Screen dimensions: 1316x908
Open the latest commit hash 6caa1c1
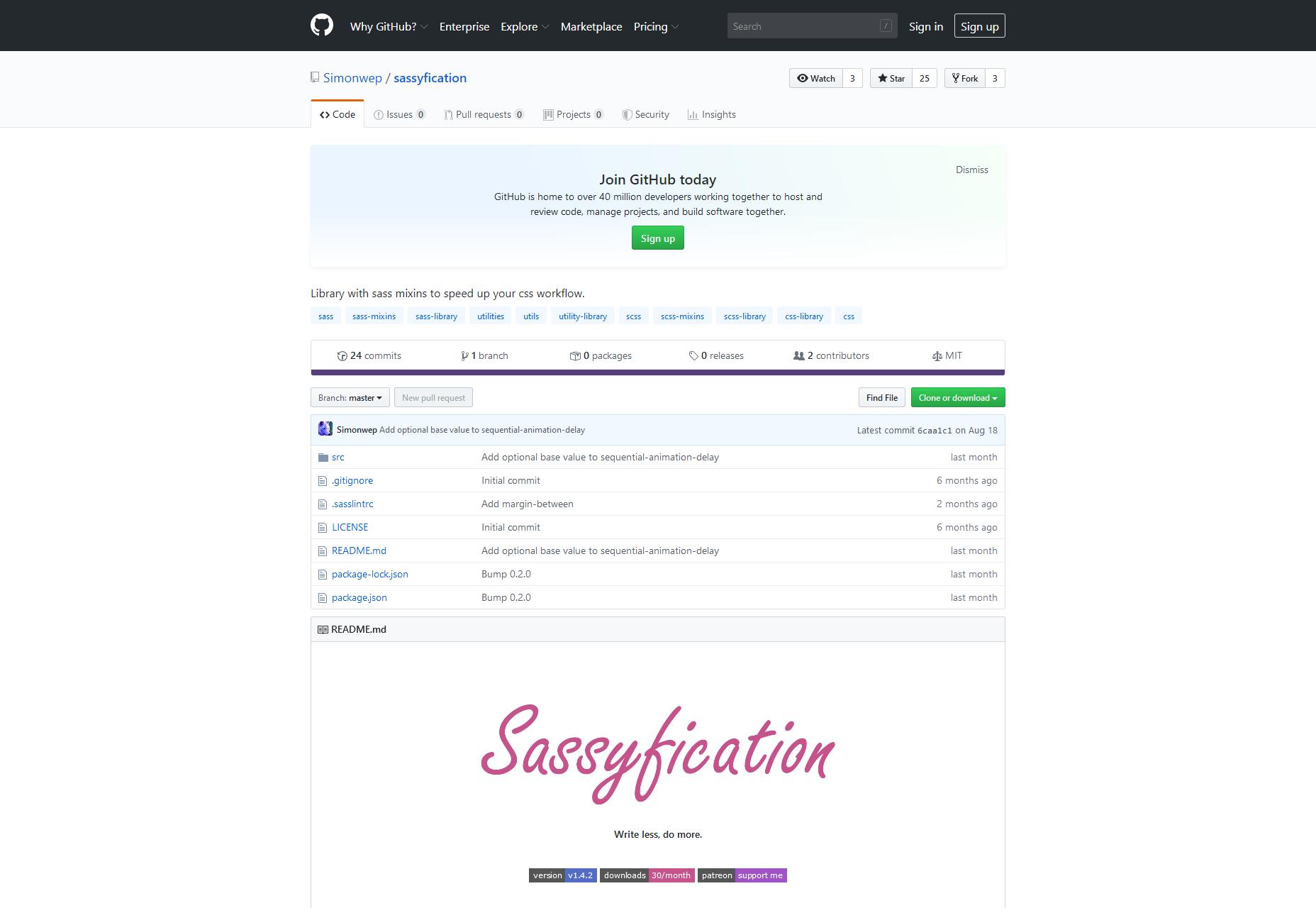(935, 430)
